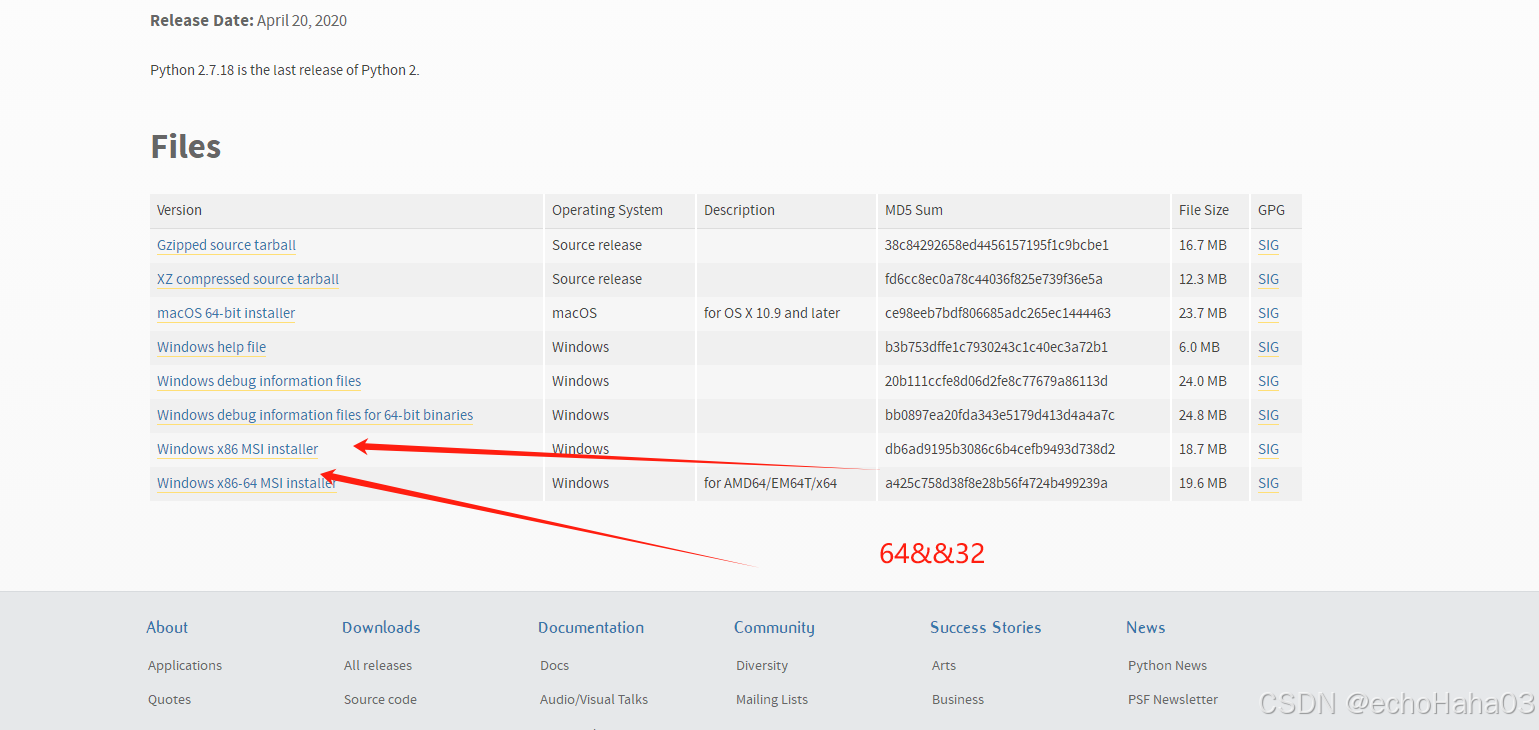Open debug information files for 64-bit binaries

pos(315,415)
